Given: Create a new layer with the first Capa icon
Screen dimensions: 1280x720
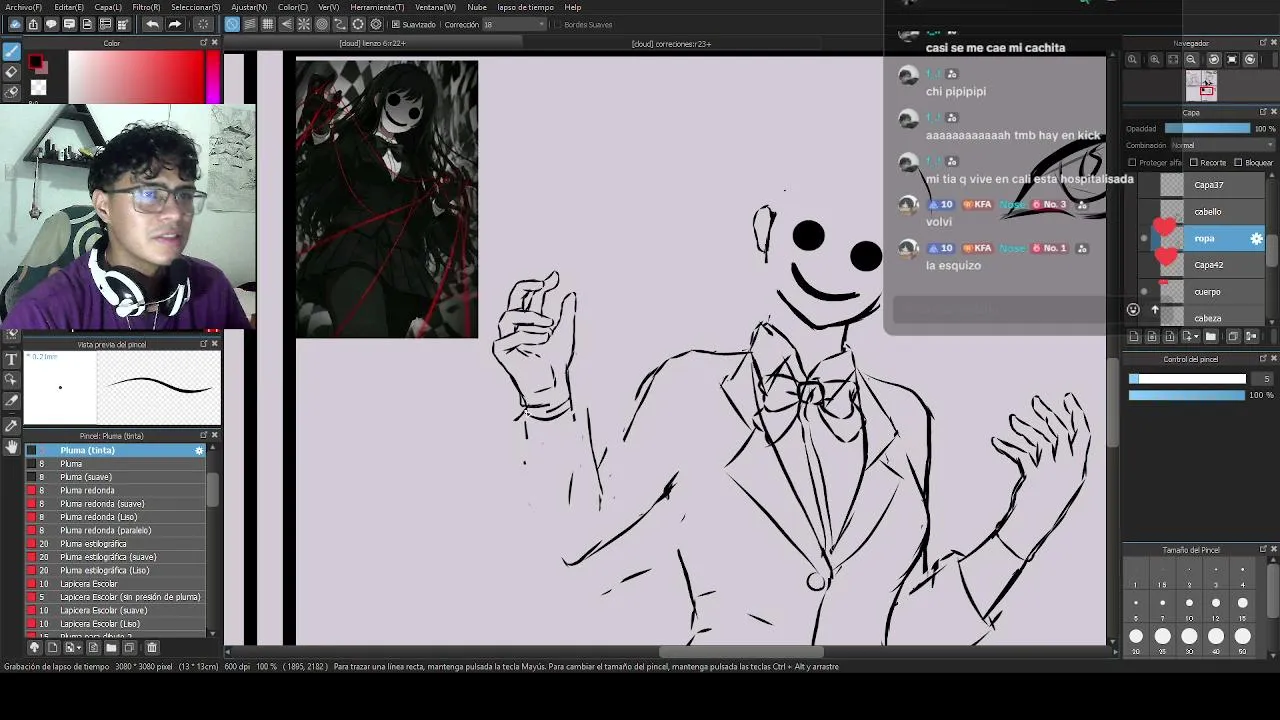Looking at the screenshot, I should click(x=1133, y=337).
